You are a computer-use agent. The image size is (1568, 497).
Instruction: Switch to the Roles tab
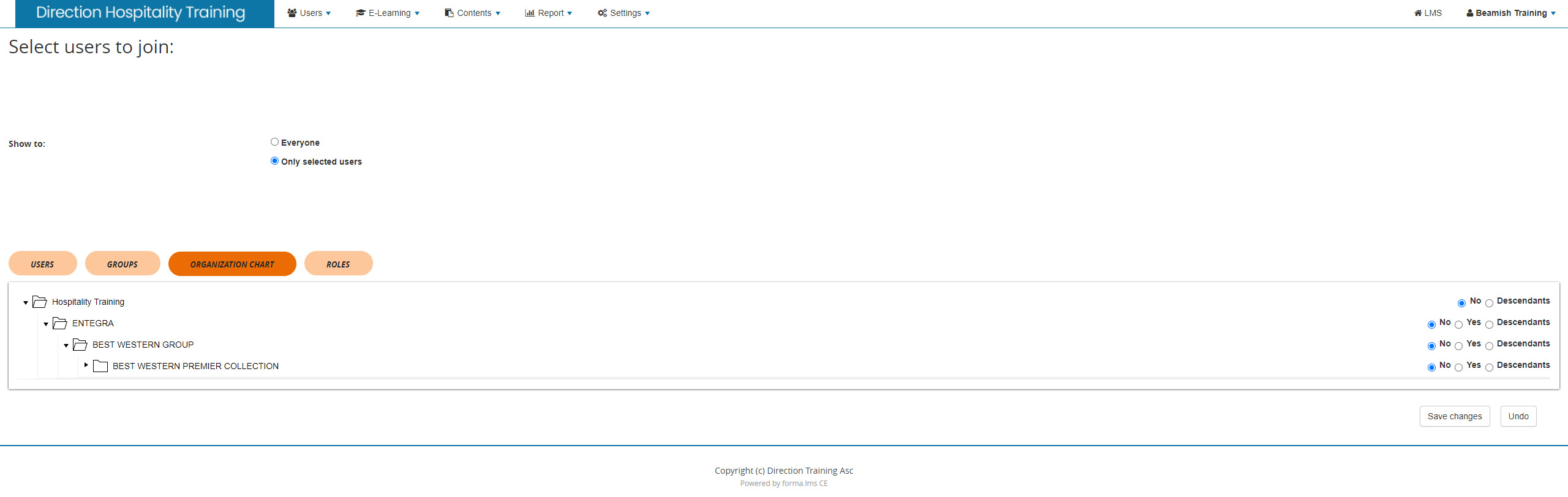[338, 264]
